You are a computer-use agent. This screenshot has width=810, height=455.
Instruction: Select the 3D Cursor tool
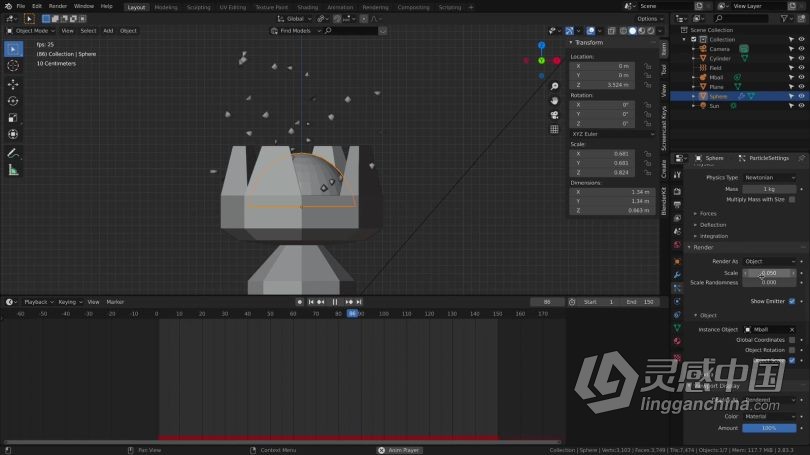click(x=13, y=66)
